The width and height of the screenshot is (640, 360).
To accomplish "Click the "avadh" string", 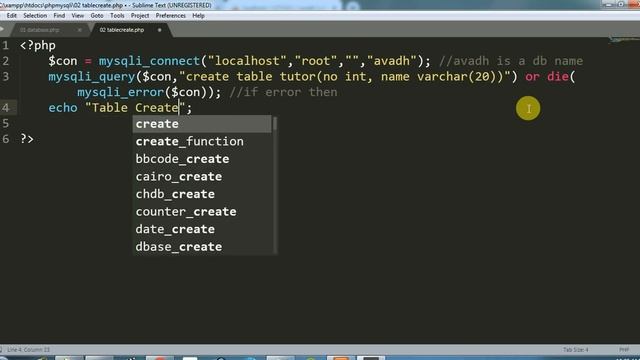I will pos(391,61).
